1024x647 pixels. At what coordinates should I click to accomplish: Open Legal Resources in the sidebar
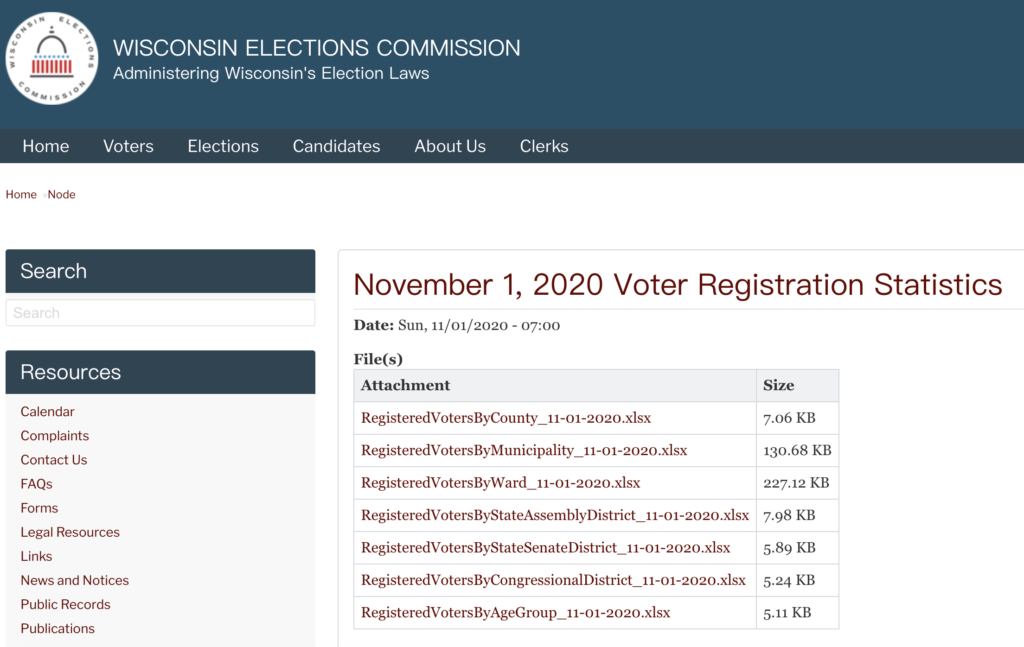tap(70, 532)
